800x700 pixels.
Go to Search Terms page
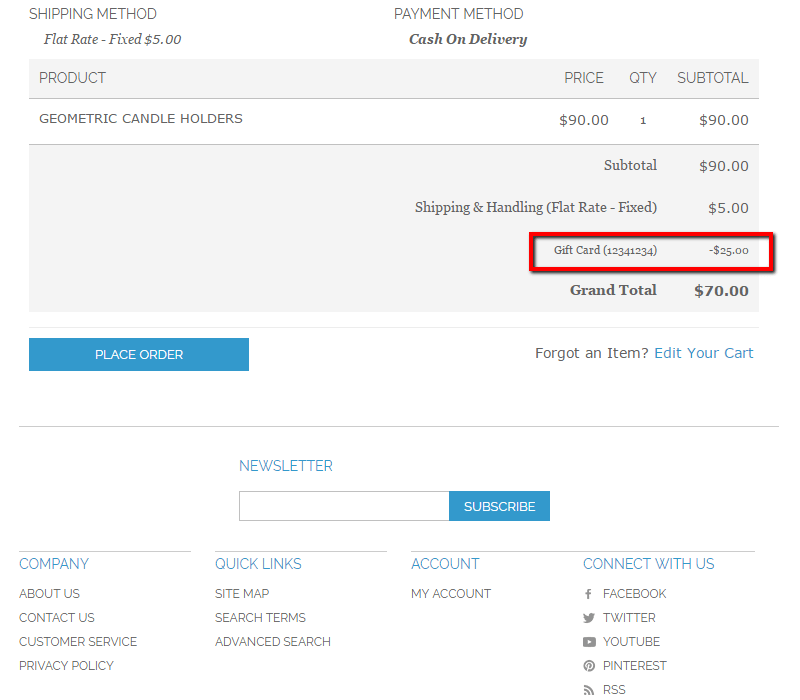(260, 618)
